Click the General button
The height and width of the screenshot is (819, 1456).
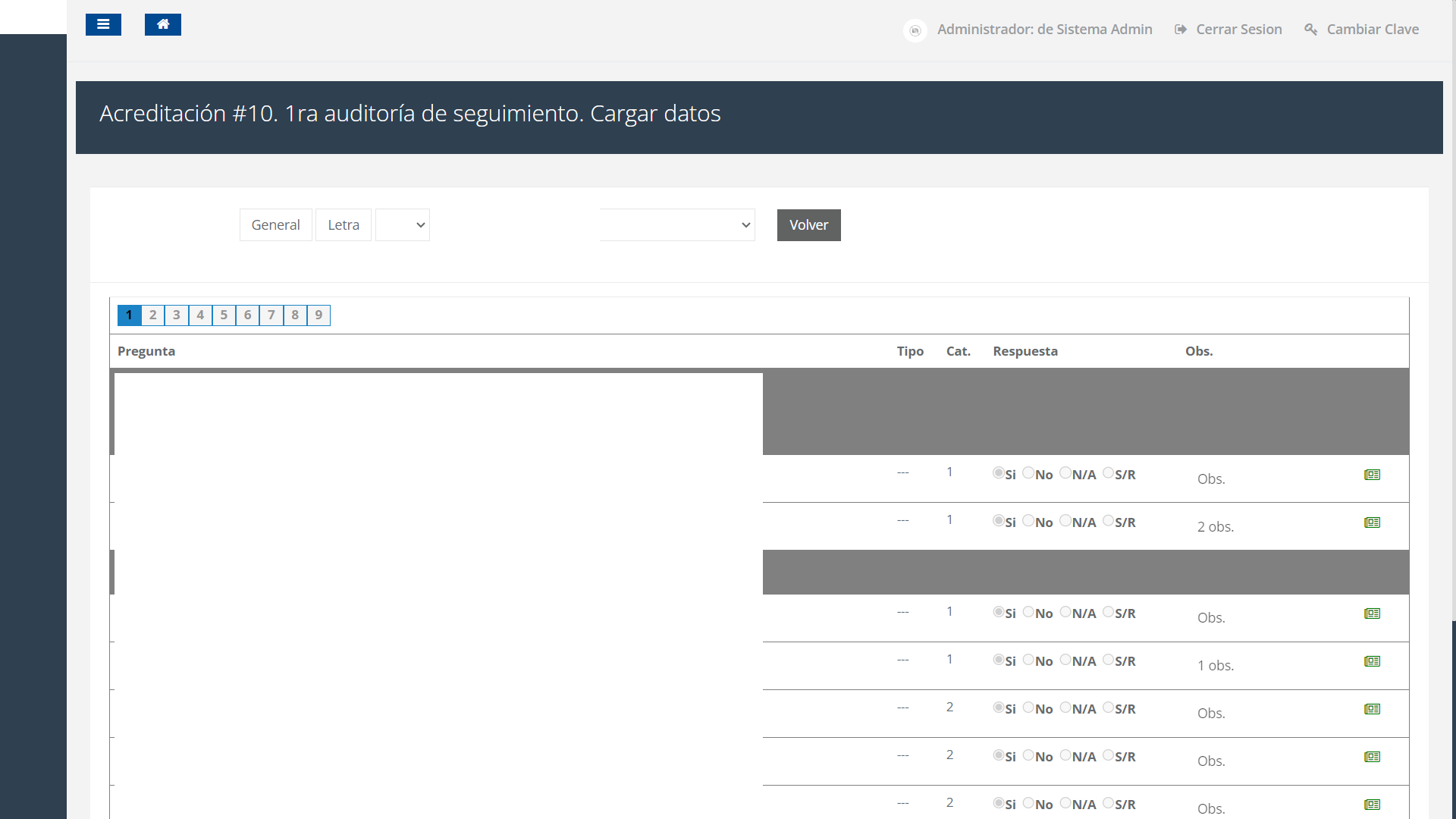click(276, 225)
